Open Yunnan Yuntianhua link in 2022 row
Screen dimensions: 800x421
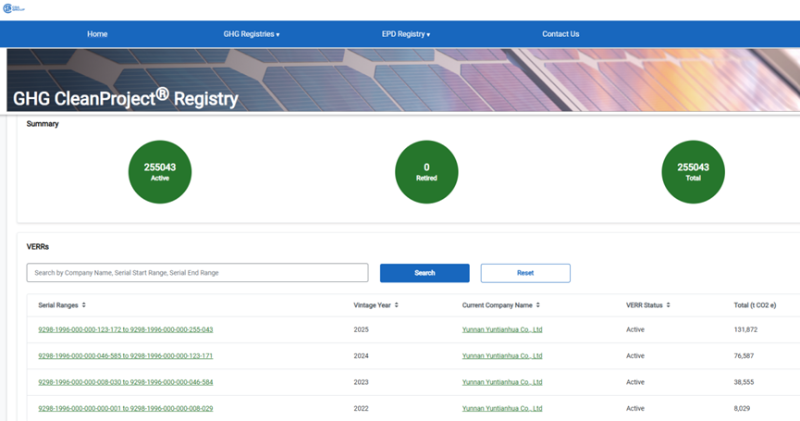[x=502, y=408]
